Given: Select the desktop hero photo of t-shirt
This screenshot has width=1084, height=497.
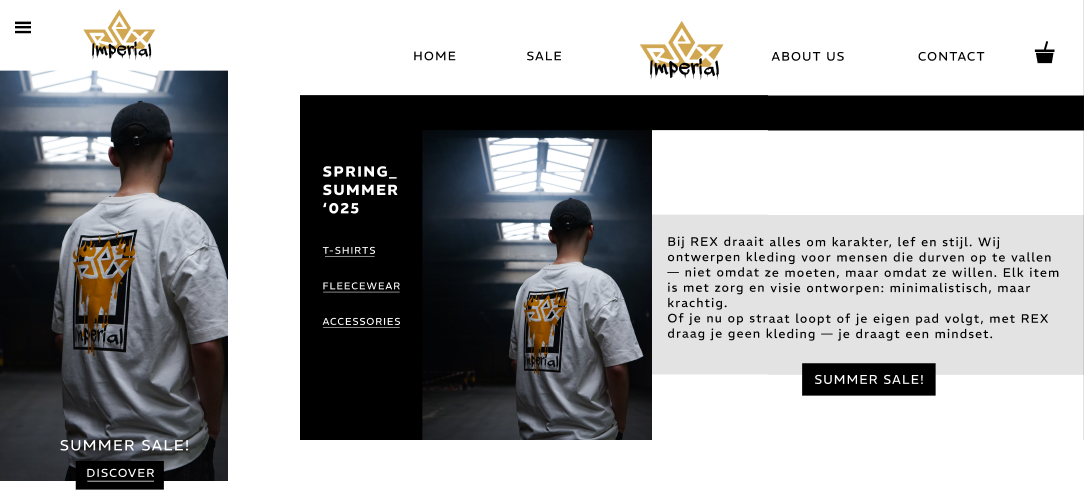Looking at the screenshot, I should pyautogui.click(x=536, y=285).
